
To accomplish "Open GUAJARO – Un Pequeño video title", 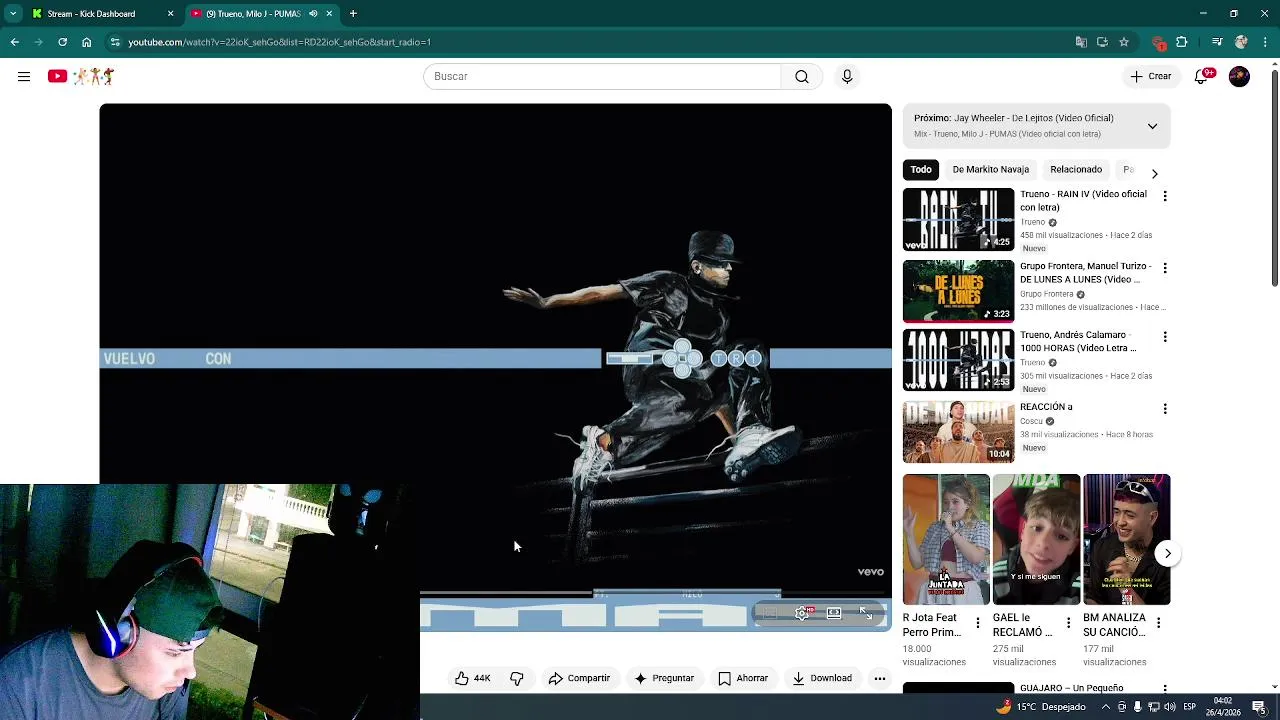I will (x=1071, y=688).
